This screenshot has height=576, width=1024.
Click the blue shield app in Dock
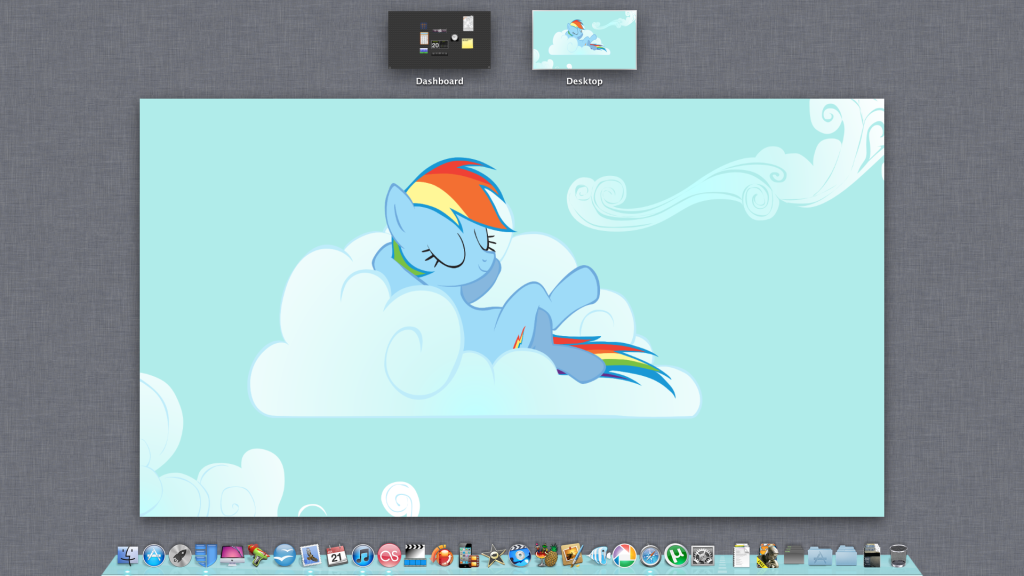pos(206,556)
